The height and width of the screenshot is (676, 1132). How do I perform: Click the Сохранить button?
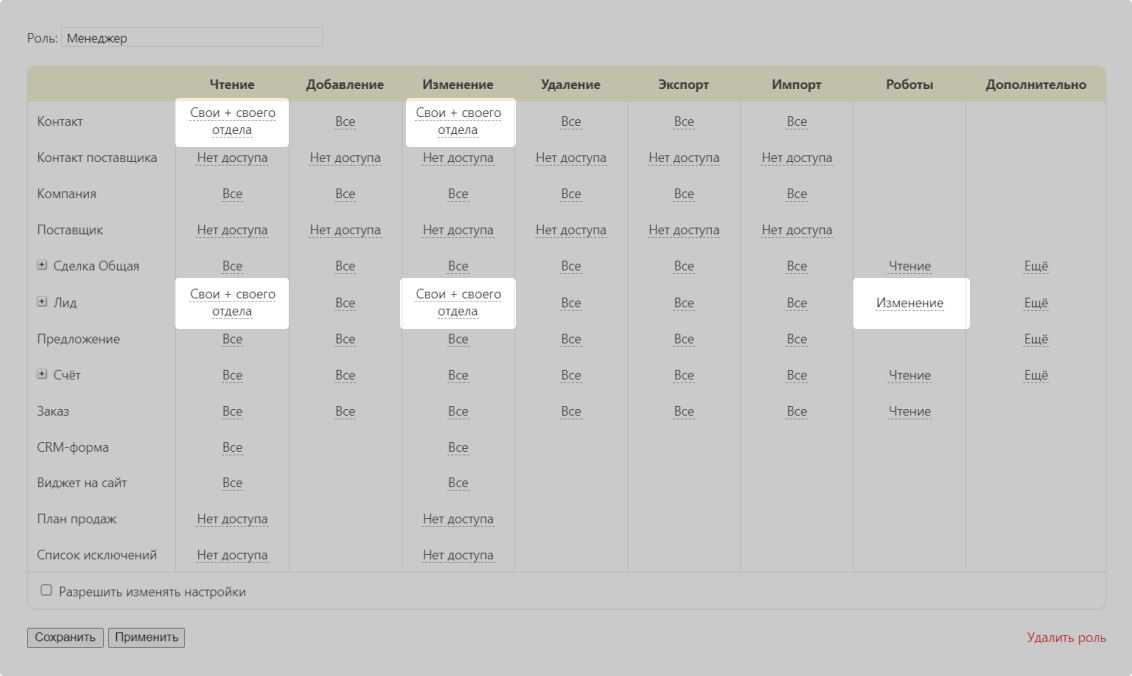[65, 637]
